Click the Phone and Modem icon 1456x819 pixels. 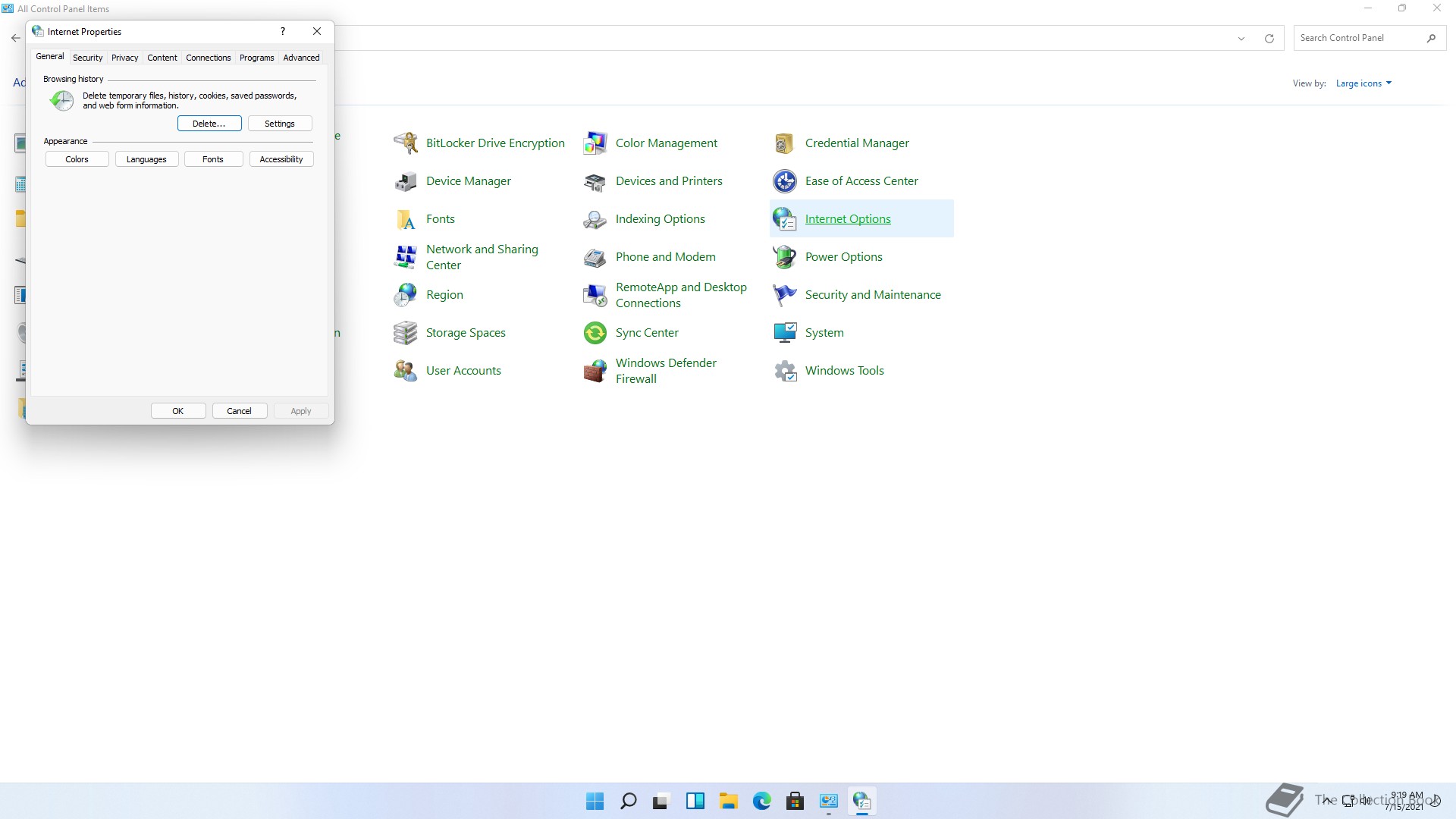click(x=595, y=256)
